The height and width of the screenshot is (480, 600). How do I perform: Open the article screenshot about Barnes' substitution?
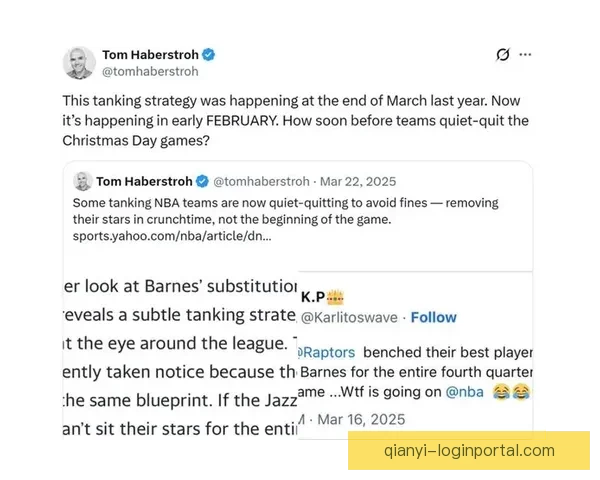click(180, 350)
